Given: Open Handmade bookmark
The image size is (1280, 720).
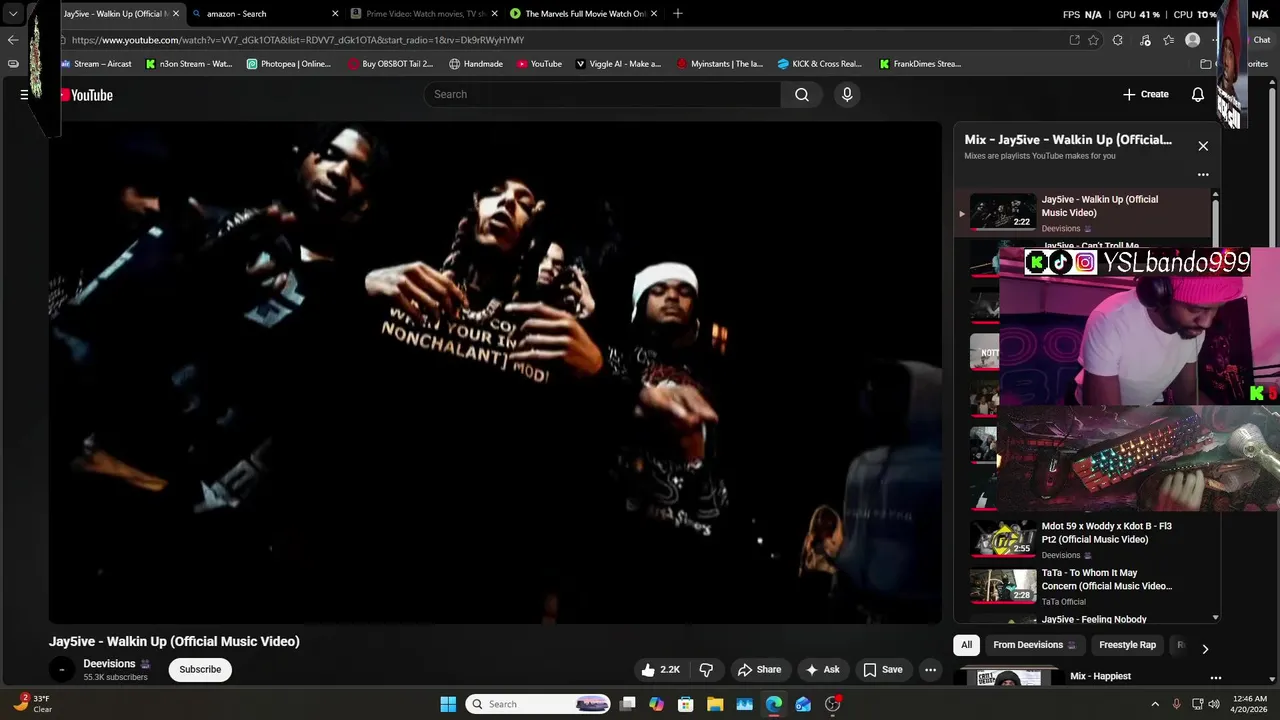Looking at the screenshot, I should point(476,64).
